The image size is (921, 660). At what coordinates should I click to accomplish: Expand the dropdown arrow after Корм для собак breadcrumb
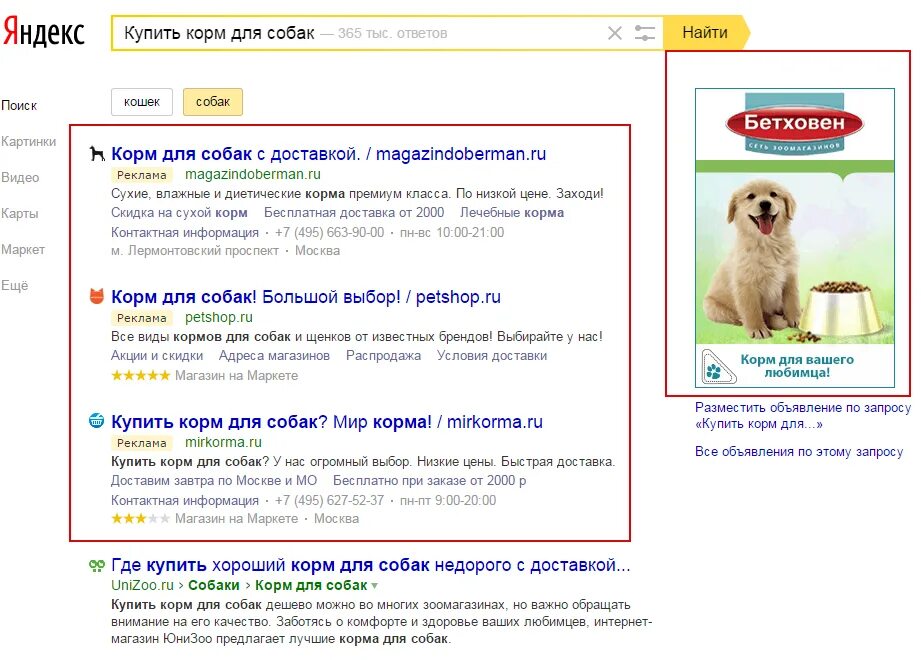tap(375, 586)
